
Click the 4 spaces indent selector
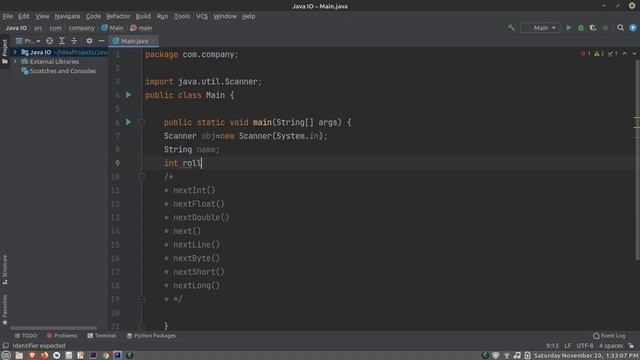click(x=611, y=346)
